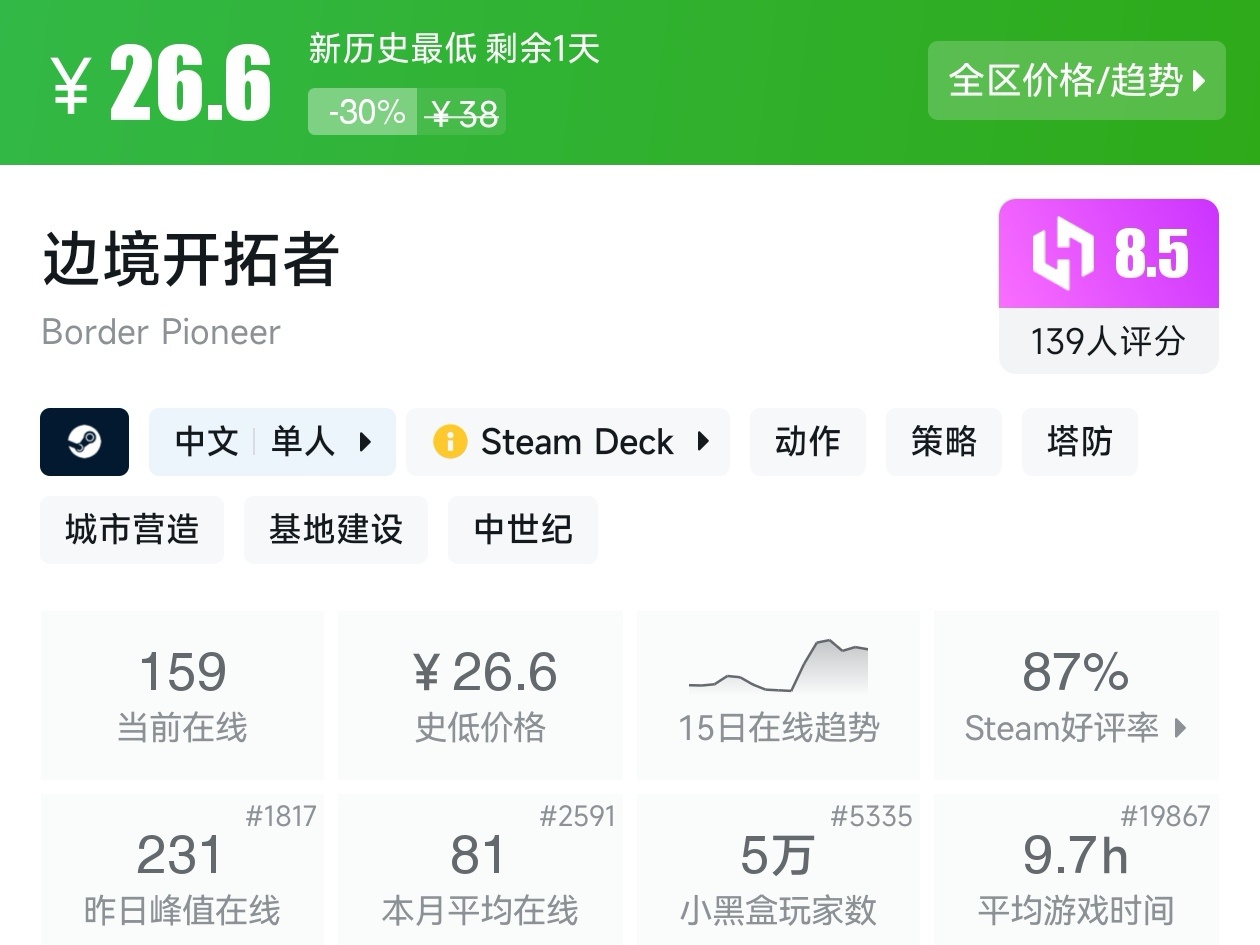Click the Steam platform icon
1260x945 pixels.
(84, 442)
